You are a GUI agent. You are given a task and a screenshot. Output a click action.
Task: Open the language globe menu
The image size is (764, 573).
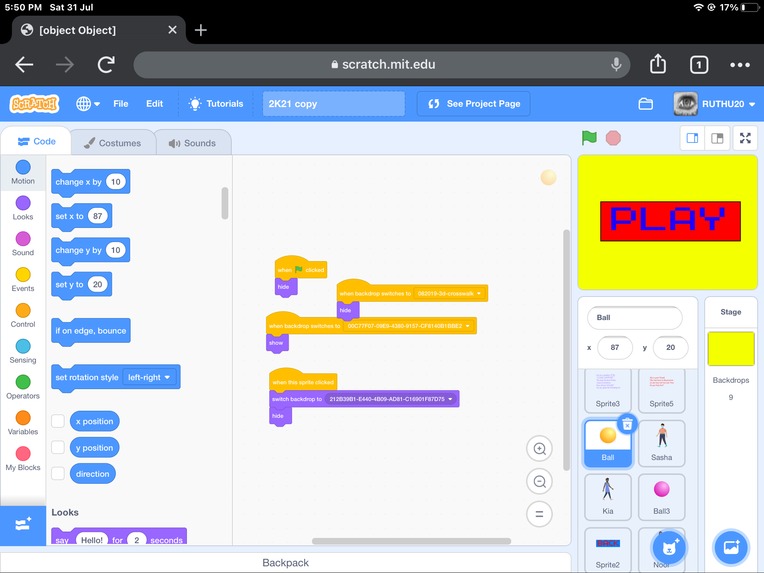point(88,104)
